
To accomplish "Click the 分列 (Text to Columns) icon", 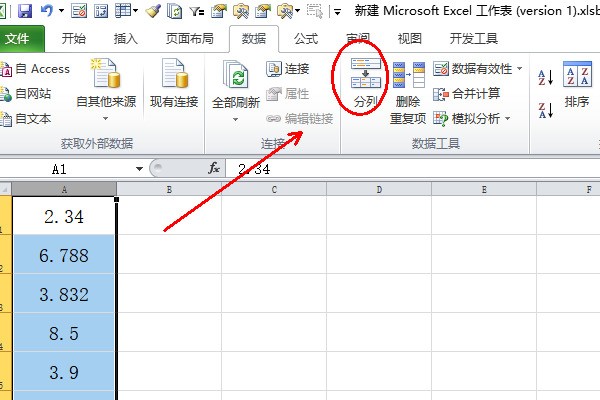I will tap(366, 81).
